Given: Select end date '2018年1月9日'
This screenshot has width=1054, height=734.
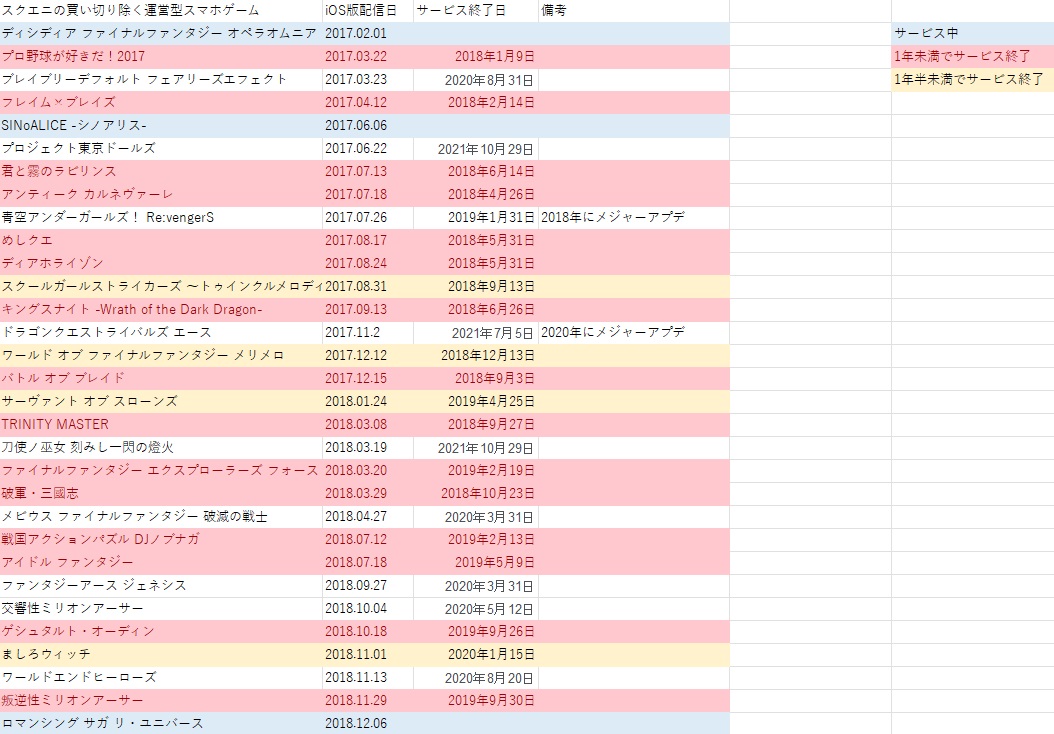Looking at the screenshot, I should pyautogui.click(x=476, y=56).
